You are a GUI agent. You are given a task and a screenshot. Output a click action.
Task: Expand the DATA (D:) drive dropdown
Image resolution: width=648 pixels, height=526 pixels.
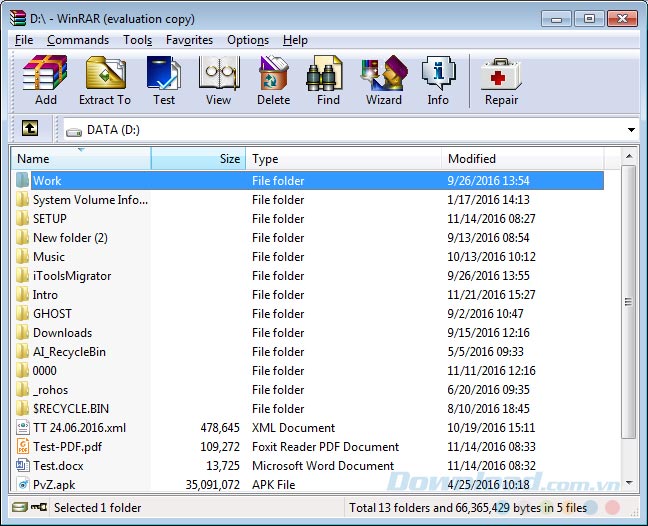click(631, 130)
